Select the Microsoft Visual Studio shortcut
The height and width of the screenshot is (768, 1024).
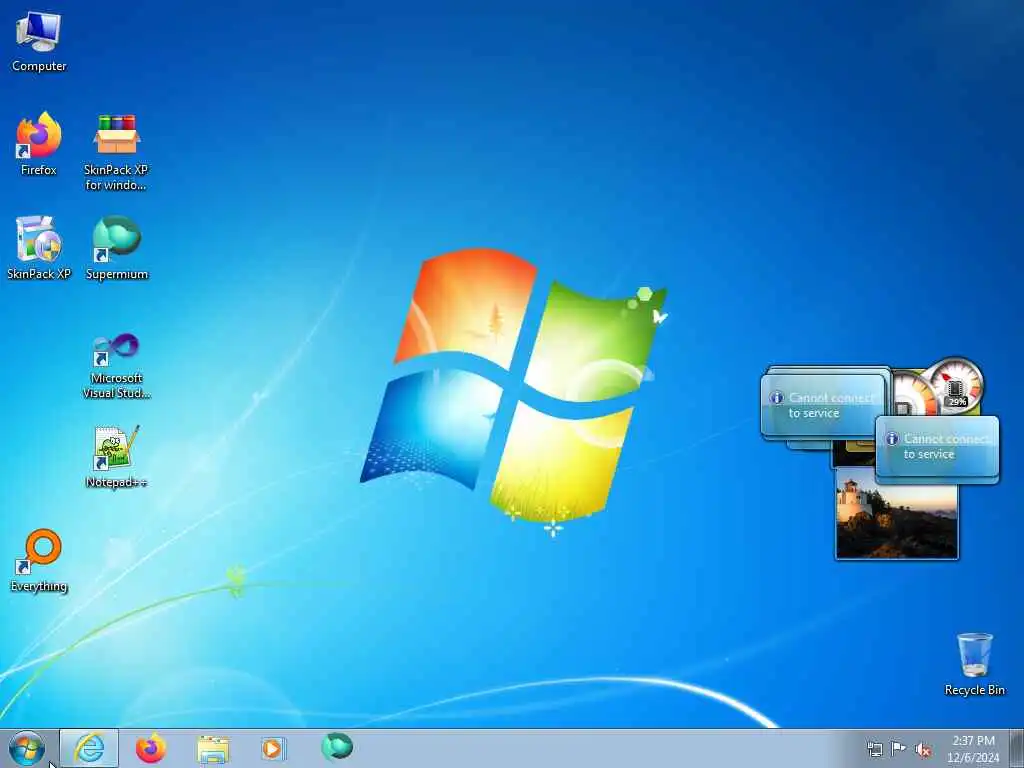click(x=117, y=366)
